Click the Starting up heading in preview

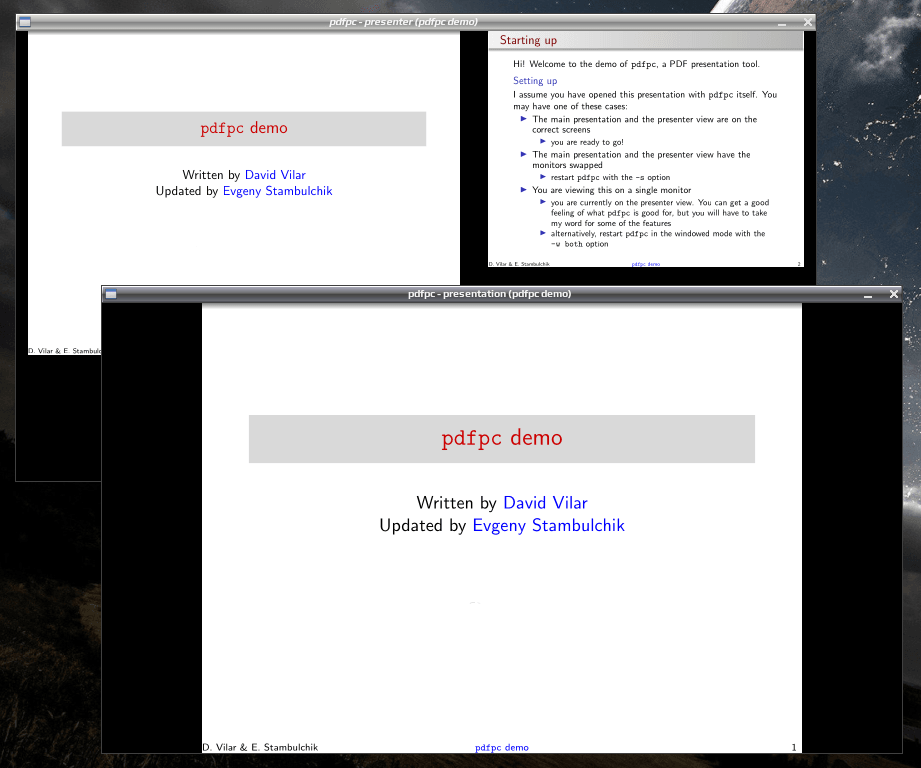(528, 40)
